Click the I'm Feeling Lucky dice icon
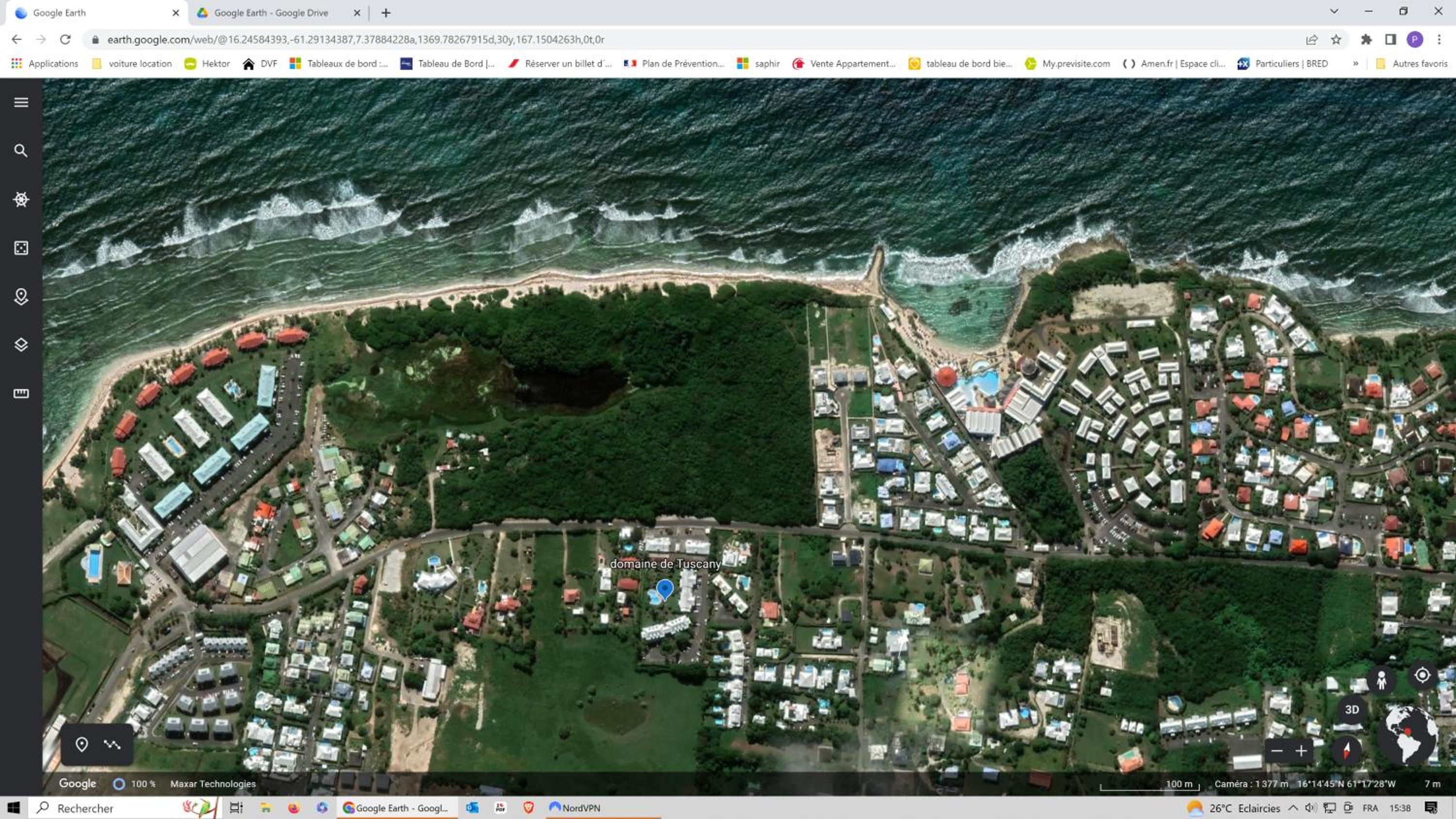 (x=21, y=247)
